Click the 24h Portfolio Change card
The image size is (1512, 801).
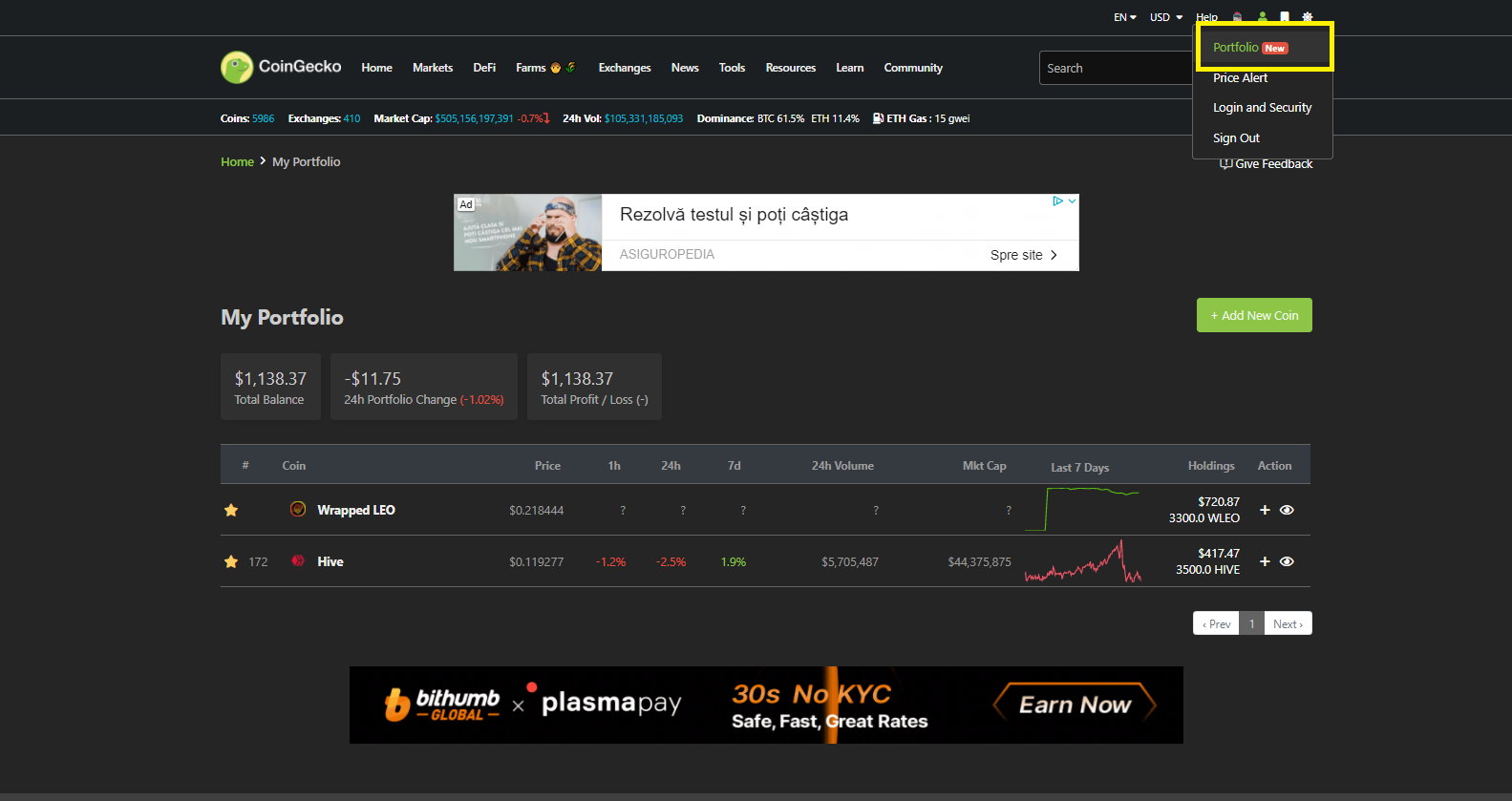point(424,387)
